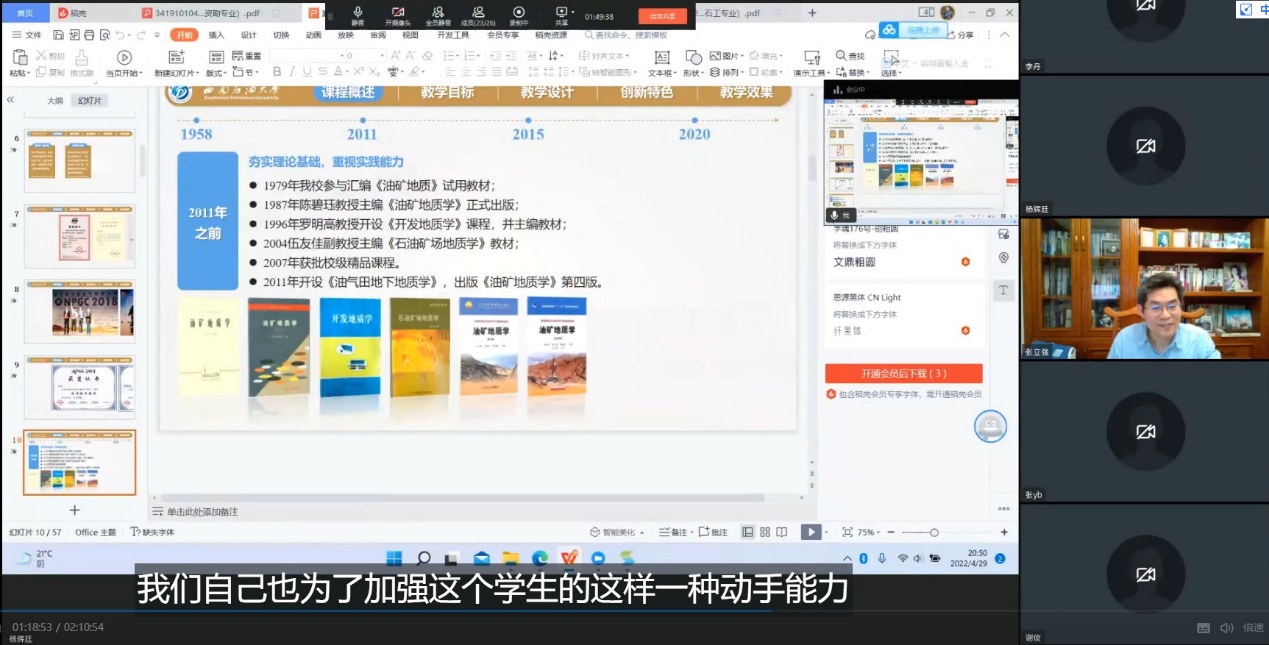
Task: Click the add slide plus icon below thumbnails
Action: 74,510
